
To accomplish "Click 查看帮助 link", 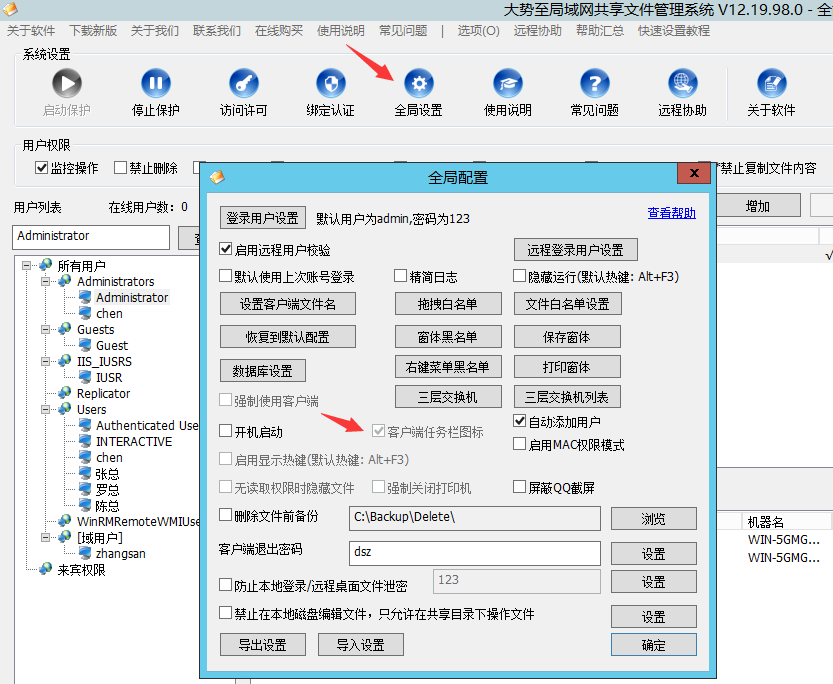I will 671,213.
